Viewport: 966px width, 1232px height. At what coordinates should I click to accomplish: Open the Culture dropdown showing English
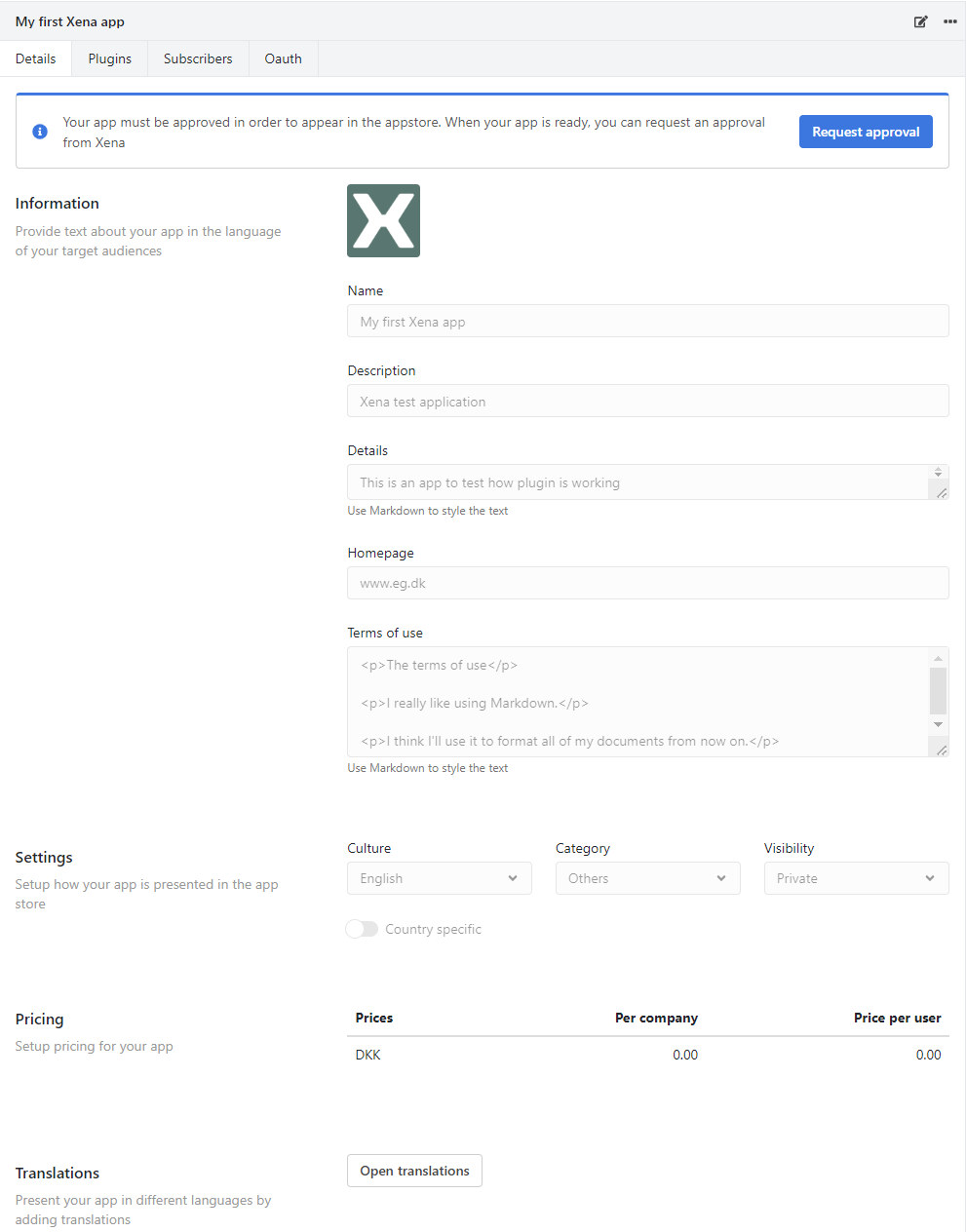tap(439, 878)
